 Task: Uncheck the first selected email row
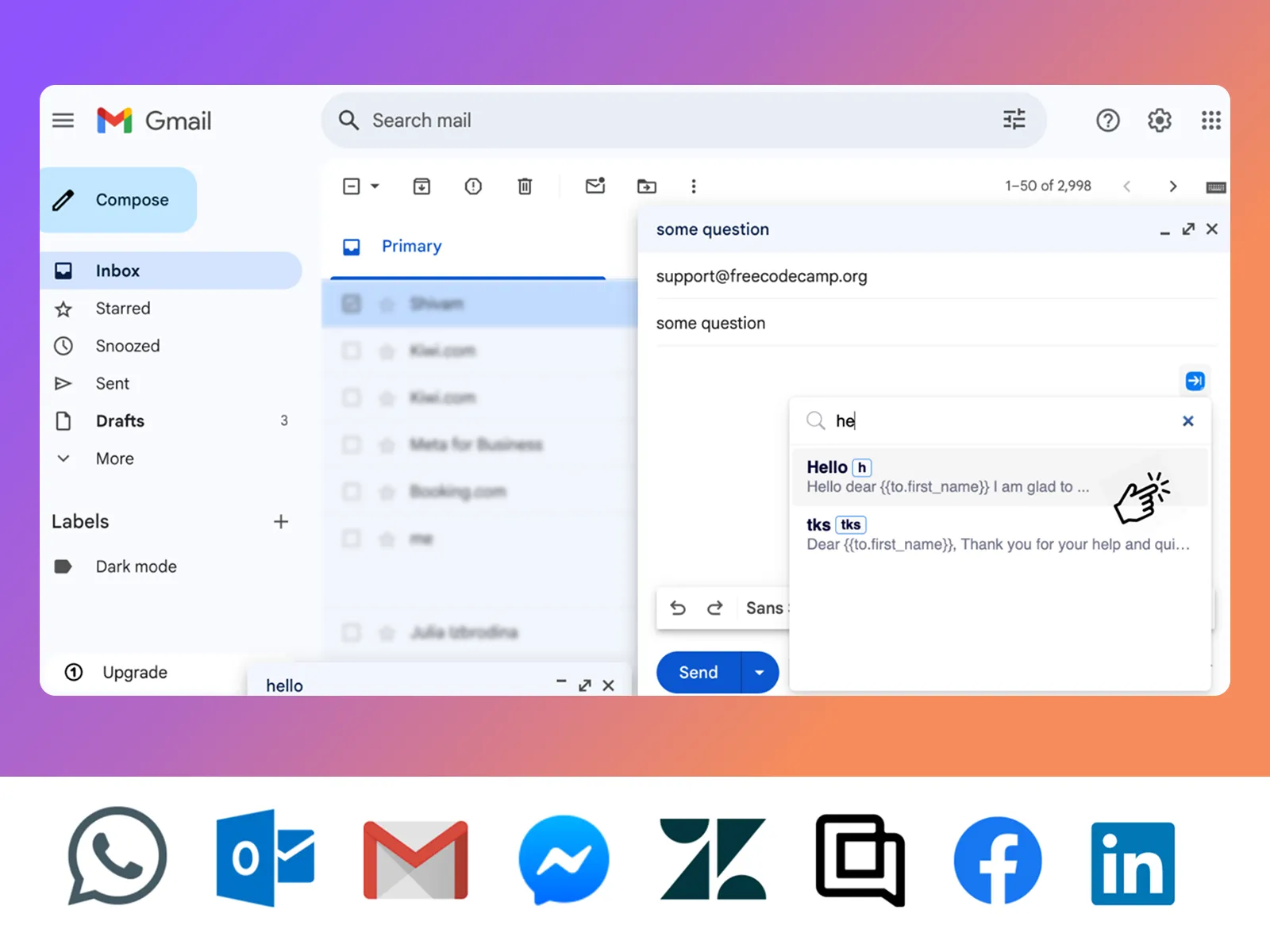[x=352, y=304]
